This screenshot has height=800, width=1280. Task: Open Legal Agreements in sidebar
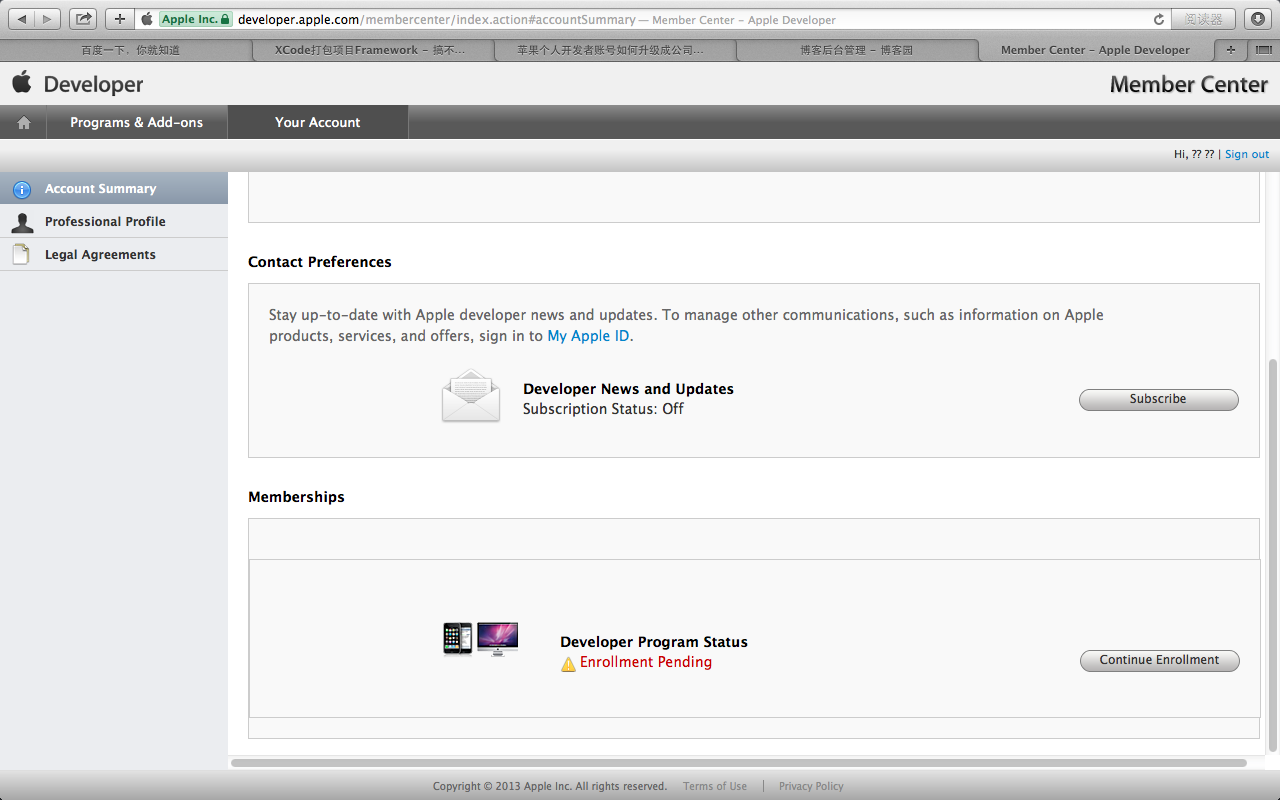click(x=114, y=254)
